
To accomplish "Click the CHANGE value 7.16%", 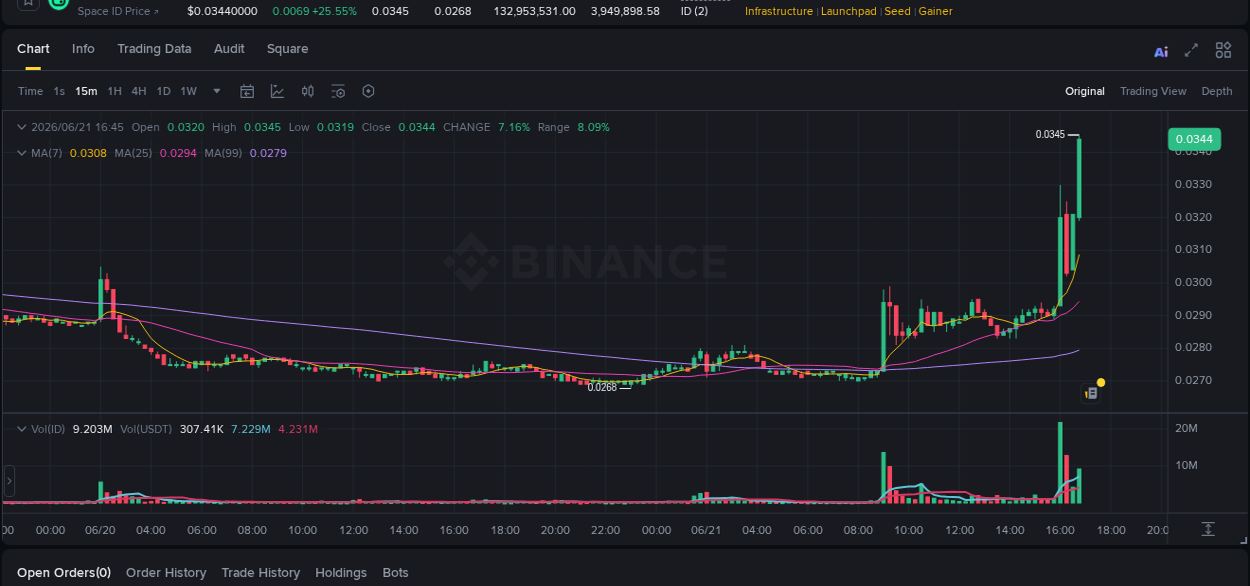I will coord(514,127).
